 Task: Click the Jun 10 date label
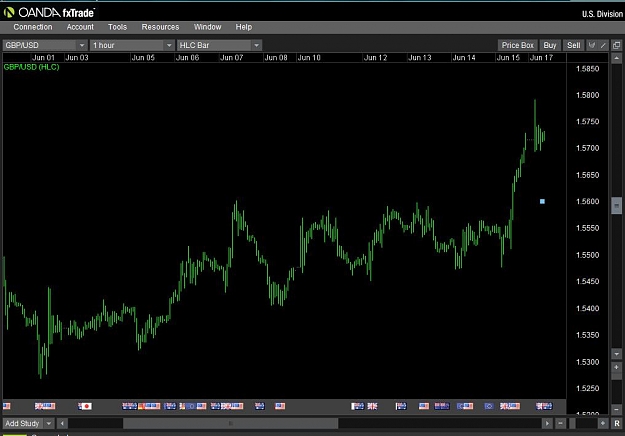[x=309, y=58]
